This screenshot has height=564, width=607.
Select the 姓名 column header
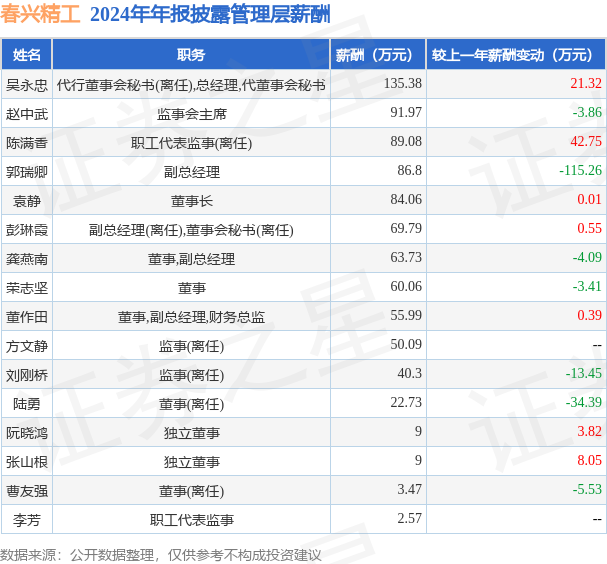(27, 55)
